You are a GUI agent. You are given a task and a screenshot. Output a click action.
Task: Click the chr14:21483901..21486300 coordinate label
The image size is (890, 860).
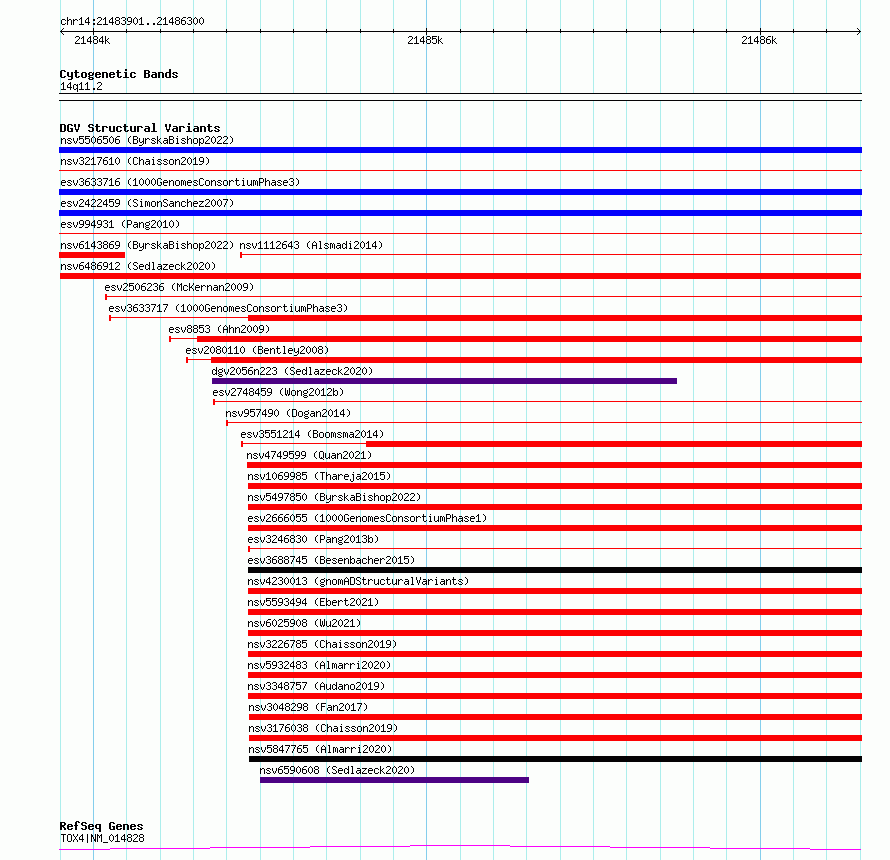point(132,22)
